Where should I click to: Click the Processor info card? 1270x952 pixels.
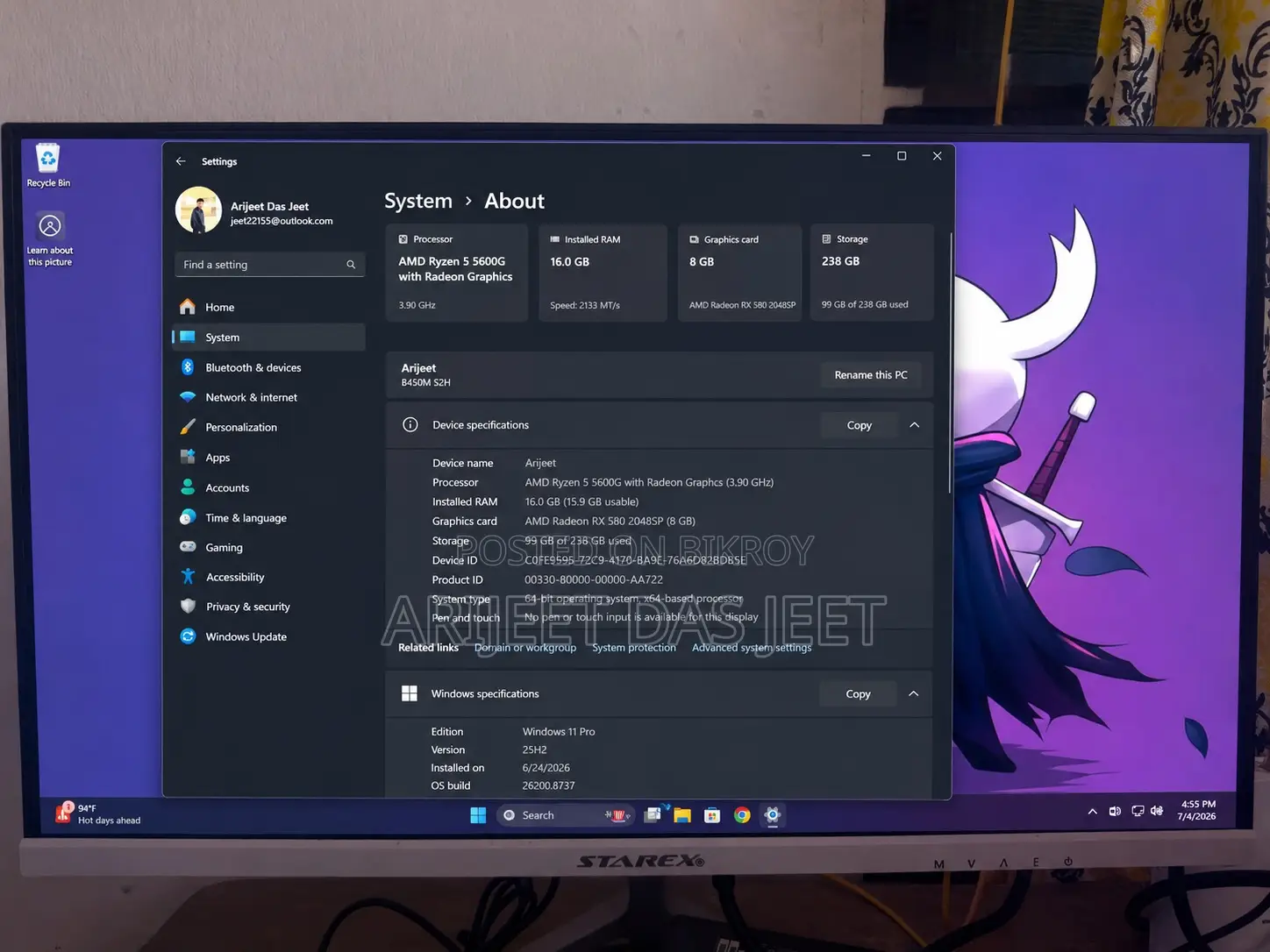(456, 273)
